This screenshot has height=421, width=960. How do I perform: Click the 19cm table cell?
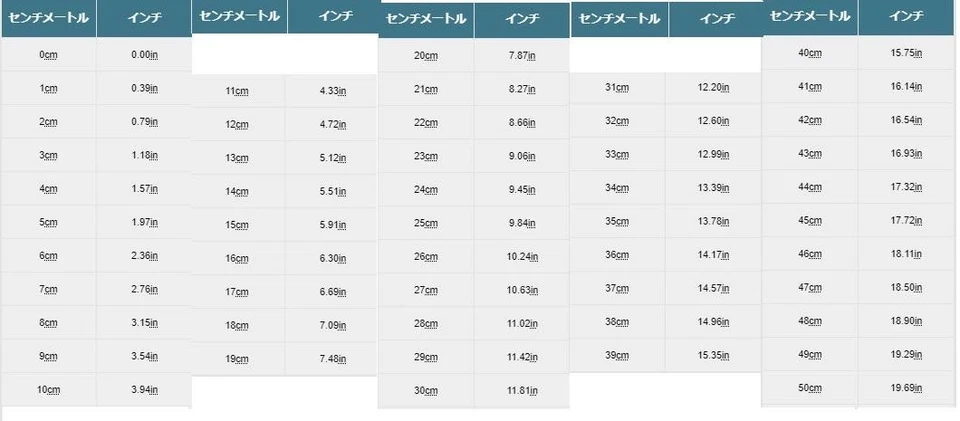tap(237, 359)
